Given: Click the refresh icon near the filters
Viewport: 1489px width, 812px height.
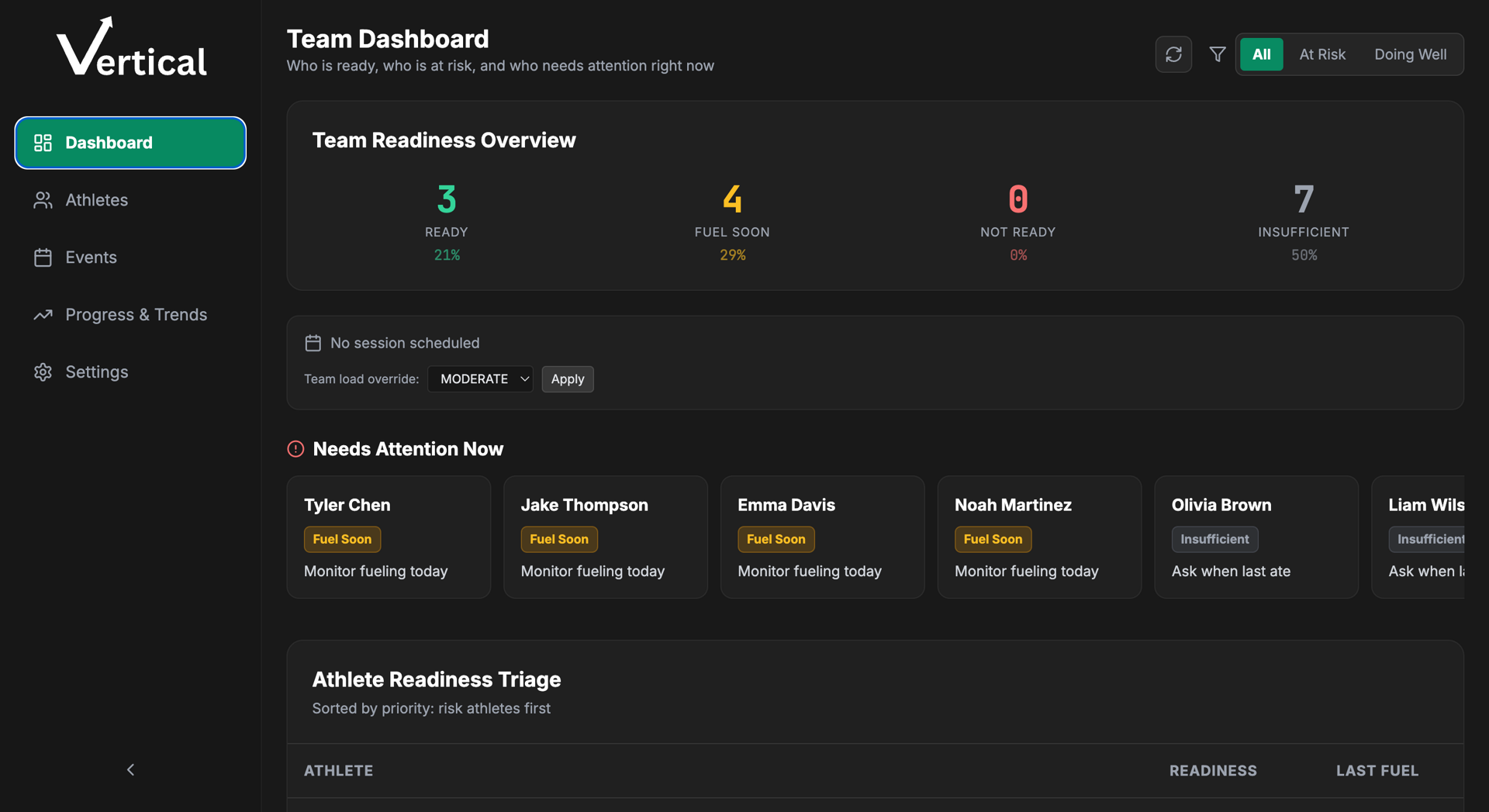Looking at the screenshot, I should [x=1173, y=54].
